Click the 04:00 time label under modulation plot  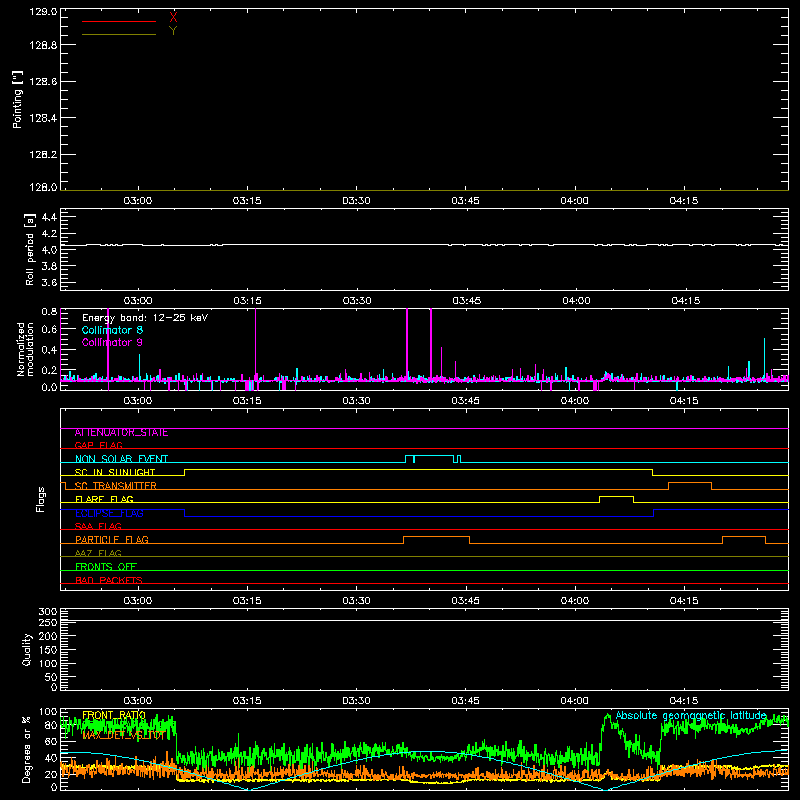574,401
